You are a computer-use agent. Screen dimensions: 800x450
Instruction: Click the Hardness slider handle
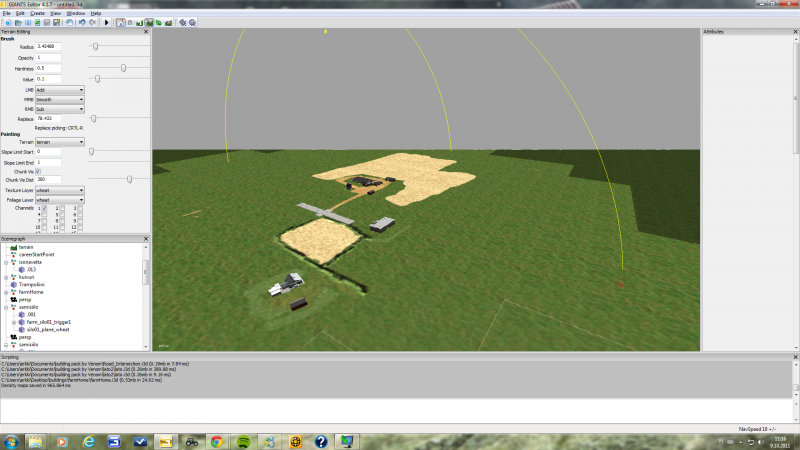pyautogui.click(x=123, y=68)
